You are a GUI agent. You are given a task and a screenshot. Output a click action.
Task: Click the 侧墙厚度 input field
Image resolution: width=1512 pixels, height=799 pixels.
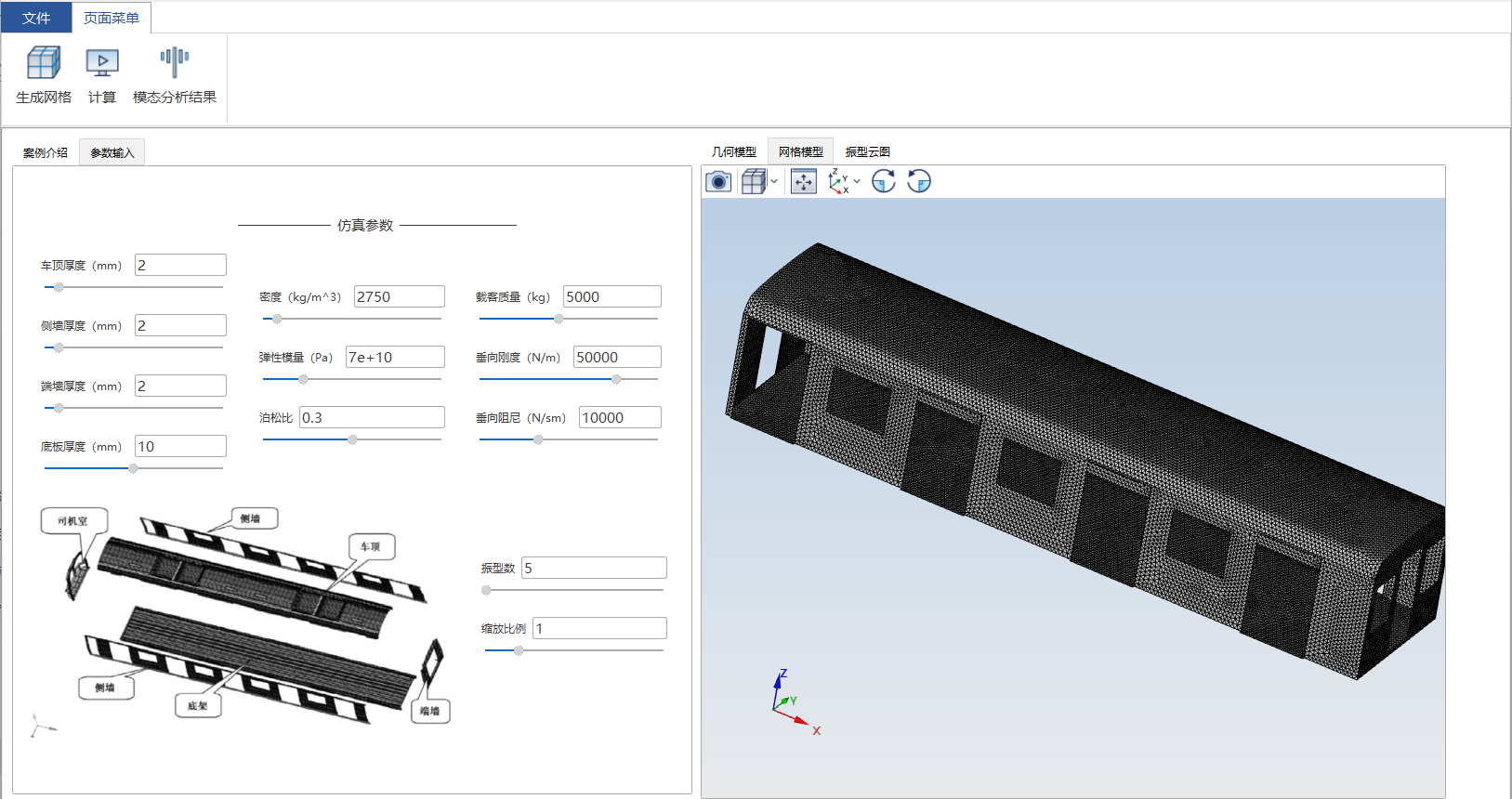pyautogui.click(x=180, y=325)
